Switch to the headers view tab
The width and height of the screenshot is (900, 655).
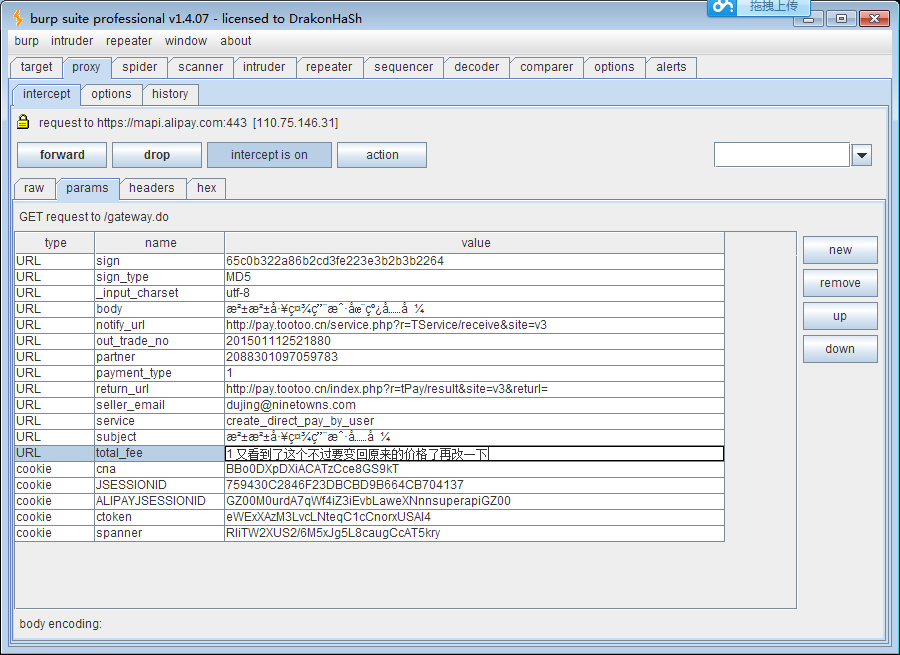pos(152,188)
